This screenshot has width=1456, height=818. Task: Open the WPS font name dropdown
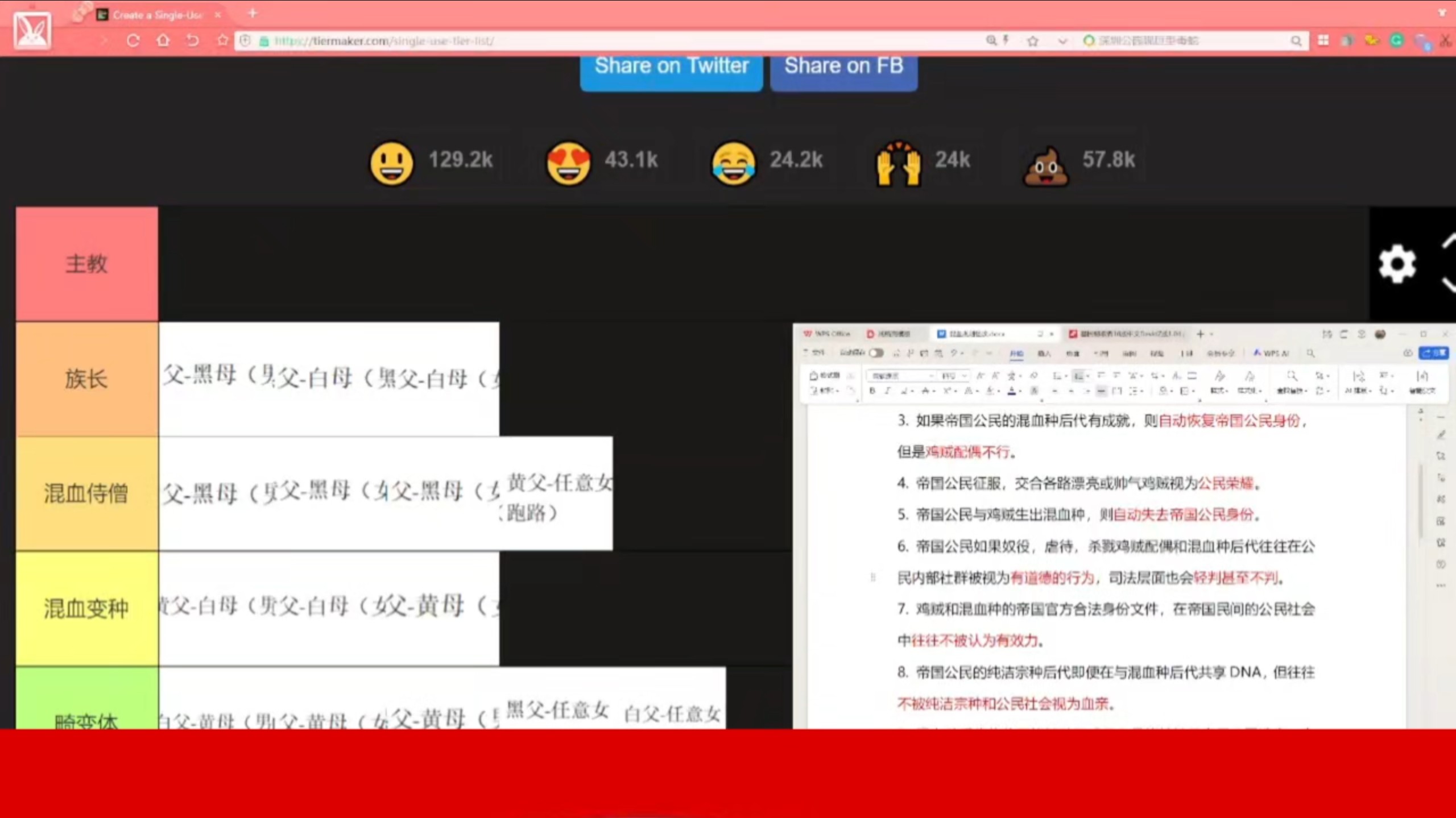(931, 376)
